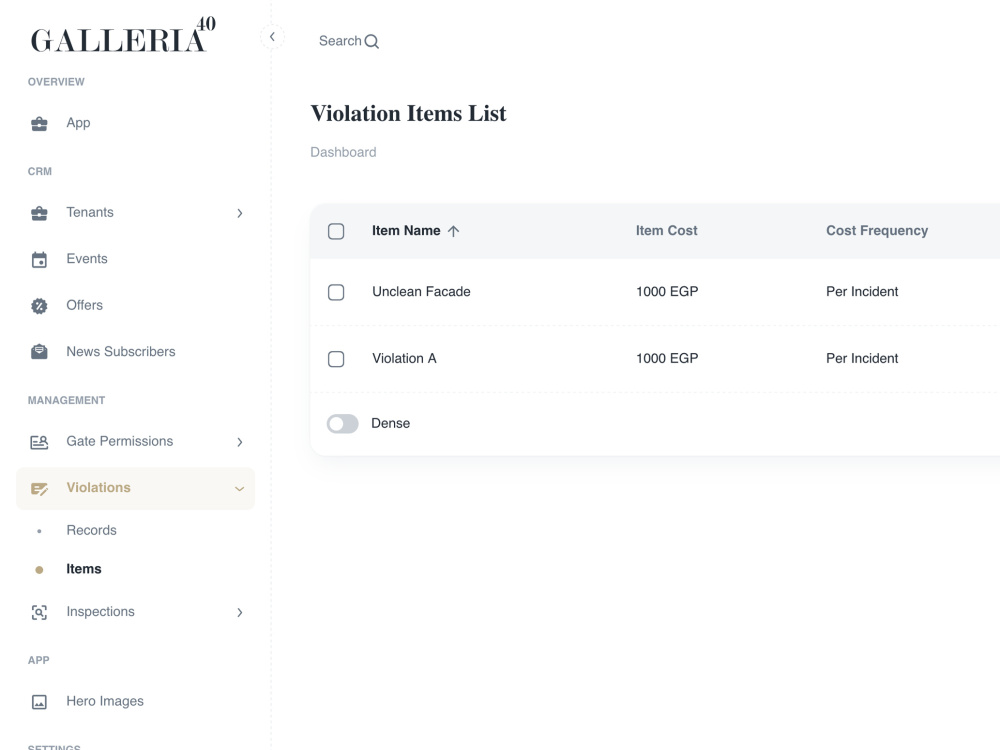Click the OVERVIEW section label
Viewport: 1000px width, 750px height.
(x=56, y=82)
